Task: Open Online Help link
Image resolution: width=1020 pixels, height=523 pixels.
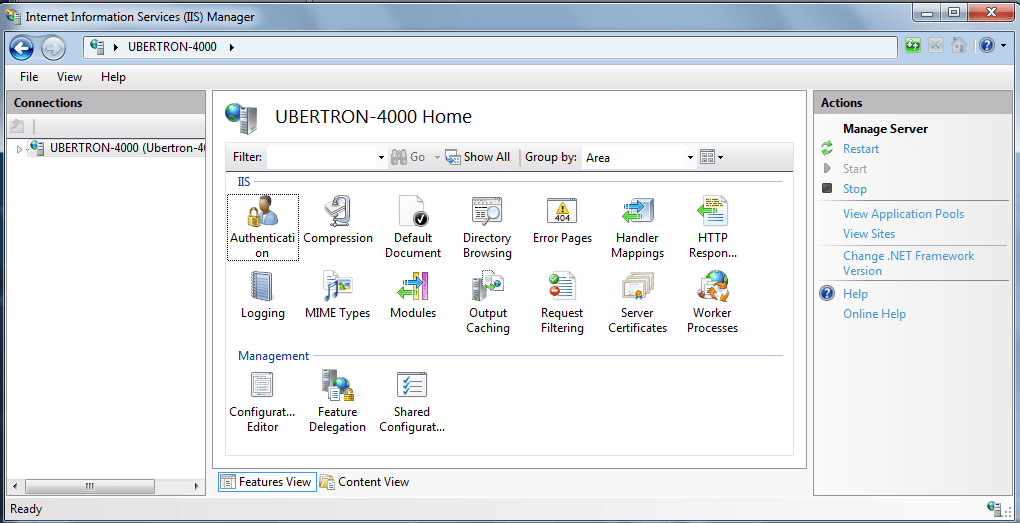Action: (874, 314)
